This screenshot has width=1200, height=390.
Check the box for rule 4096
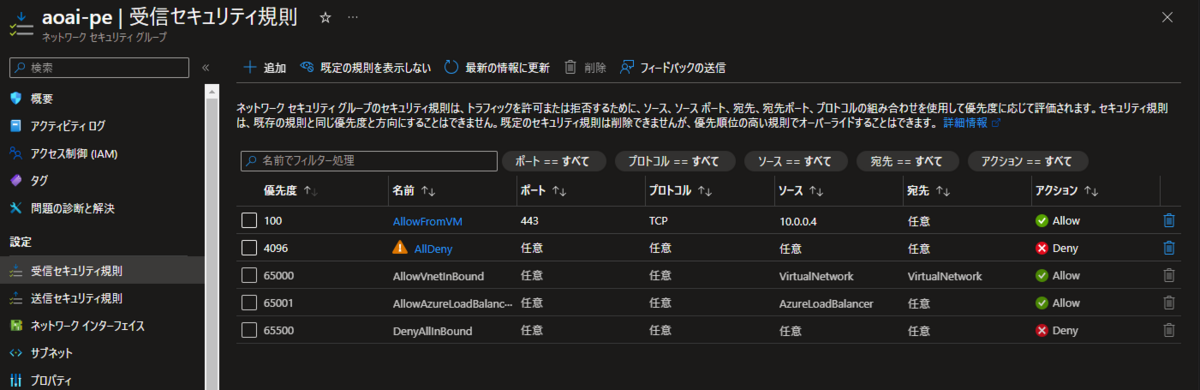pyautogui.click(x=249, y=248)
